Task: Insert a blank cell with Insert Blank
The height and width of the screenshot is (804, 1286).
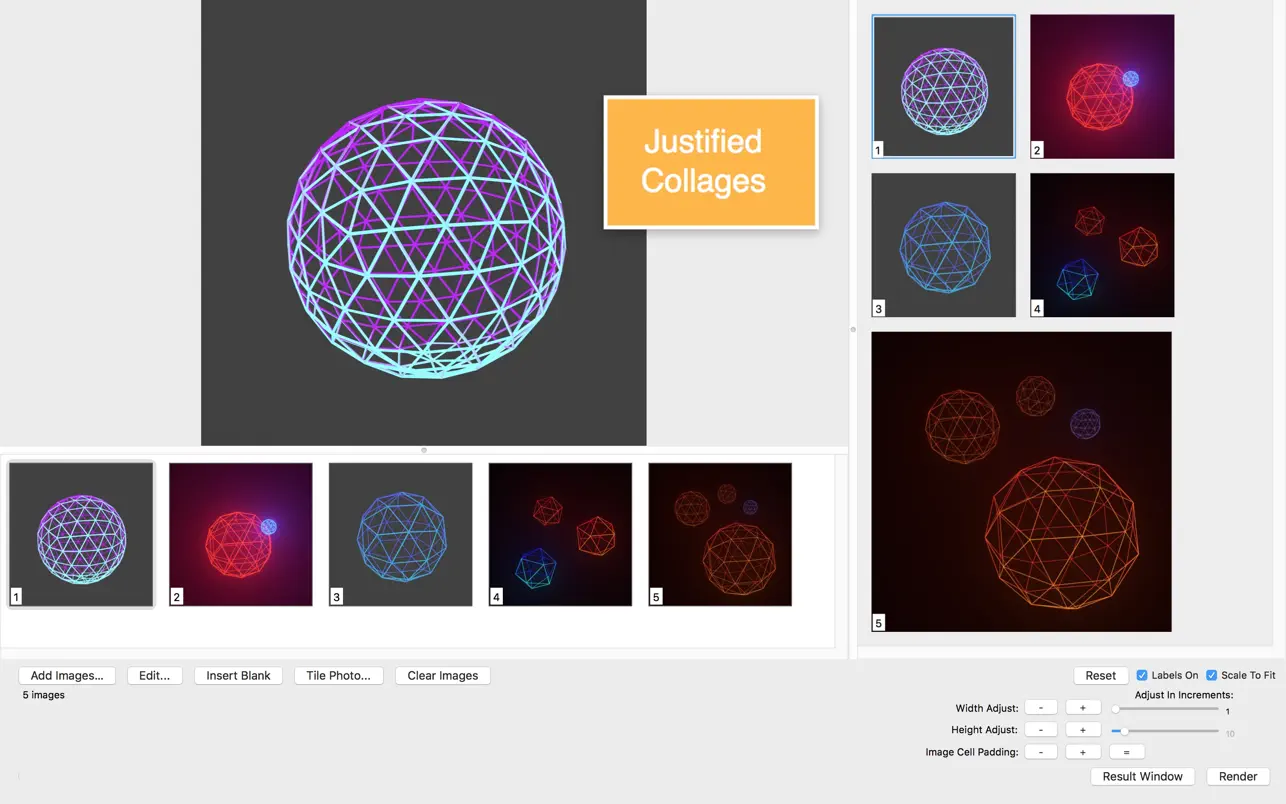Action: (238, 676)
